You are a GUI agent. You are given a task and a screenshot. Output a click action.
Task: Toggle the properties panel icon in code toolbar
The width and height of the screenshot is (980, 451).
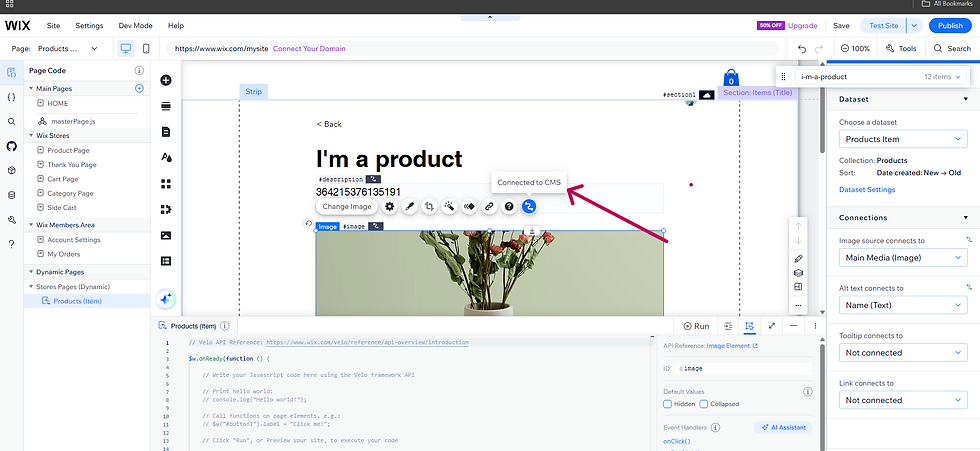click(749, 326)
